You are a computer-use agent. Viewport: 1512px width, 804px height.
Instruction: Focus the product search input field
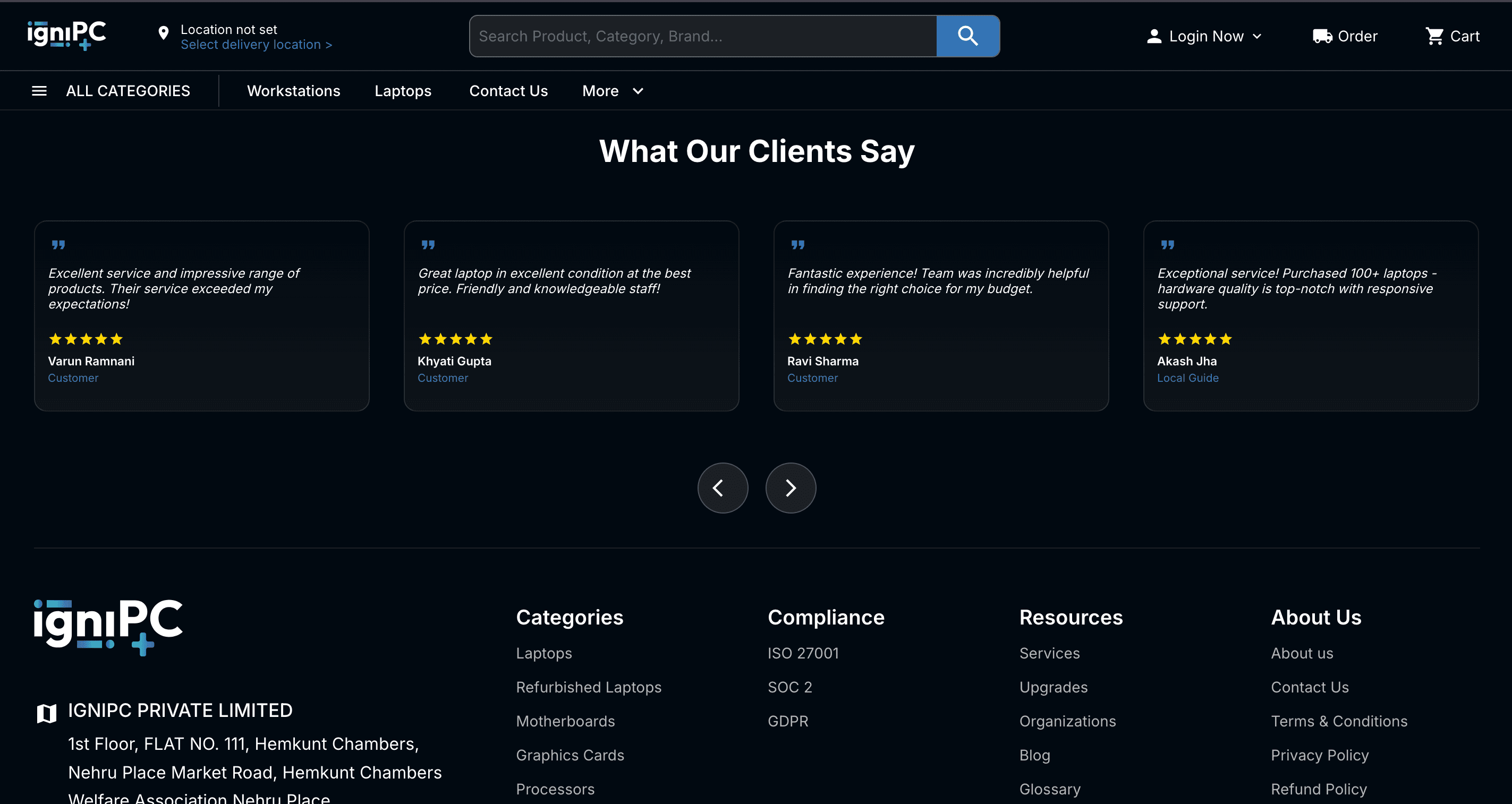tap(703, 37)
